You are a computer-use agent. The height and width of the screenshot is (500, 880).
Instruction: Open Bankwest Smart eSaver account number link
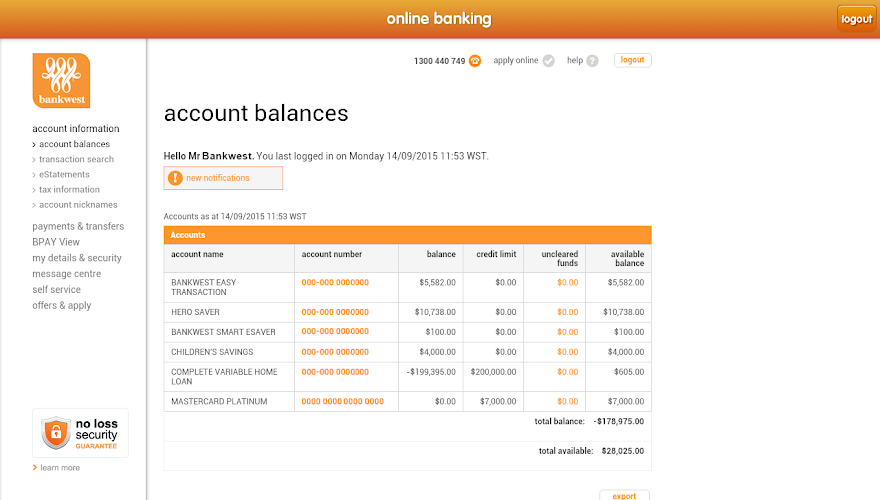coord(335,332)
